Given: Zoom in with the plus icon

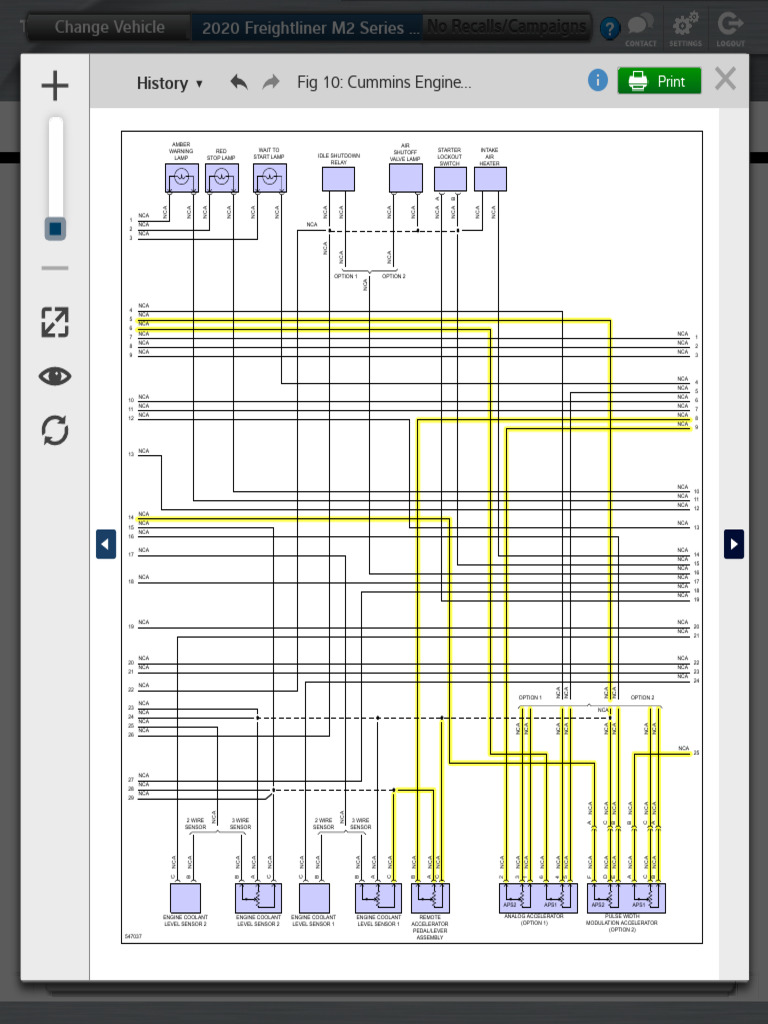Looking at the screenshot, I should pyautogui.click(x=55, y=86).
